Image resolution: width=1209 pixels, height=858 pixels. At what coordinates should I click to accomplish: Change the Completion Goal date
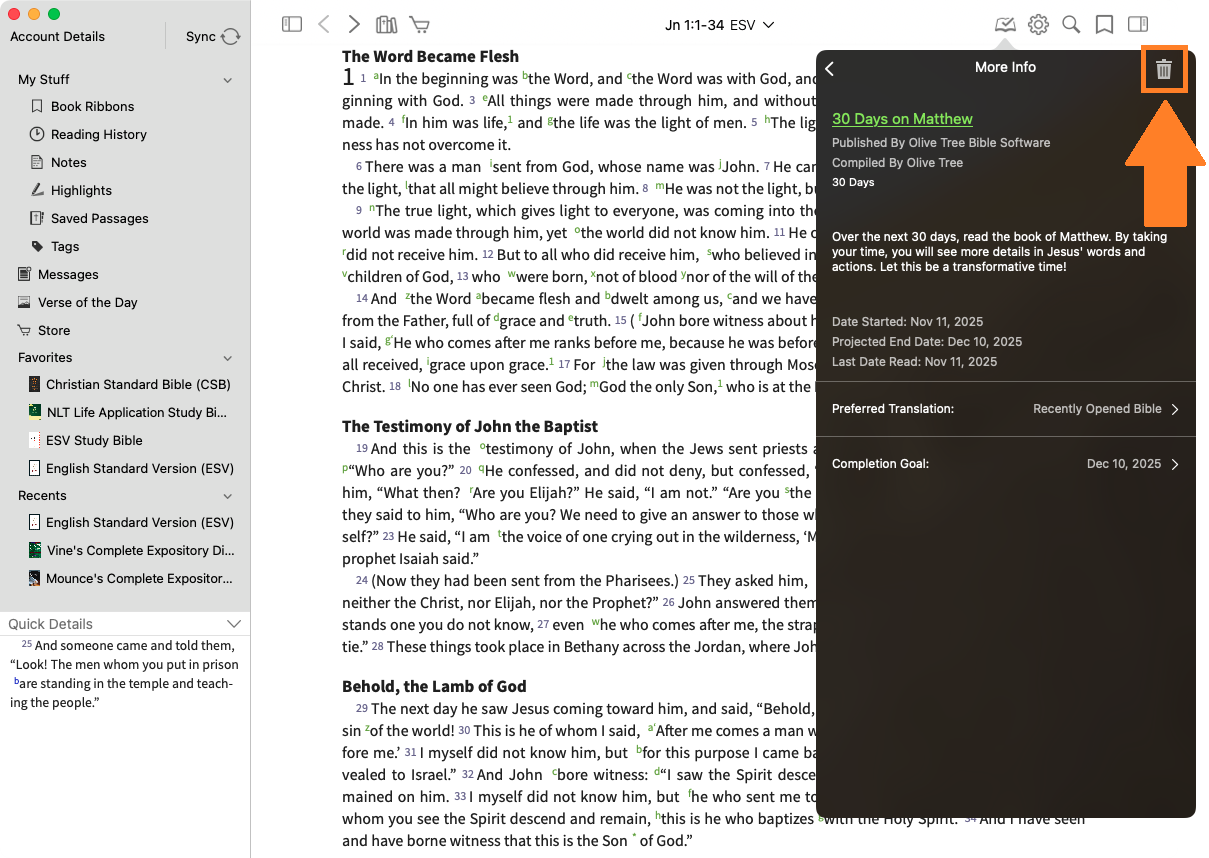pyautogui.click(x=1006, y=464)
